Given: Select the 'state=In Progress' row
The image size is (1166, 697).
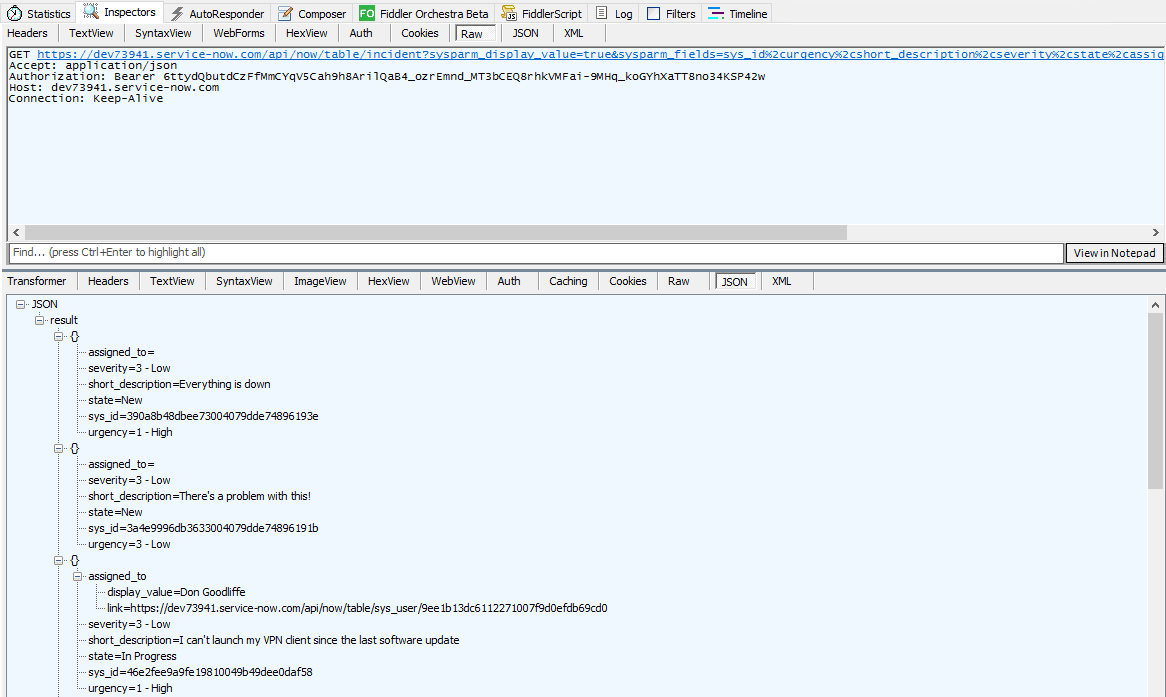Looking at the screenshot, I should [x=132, y=656].
